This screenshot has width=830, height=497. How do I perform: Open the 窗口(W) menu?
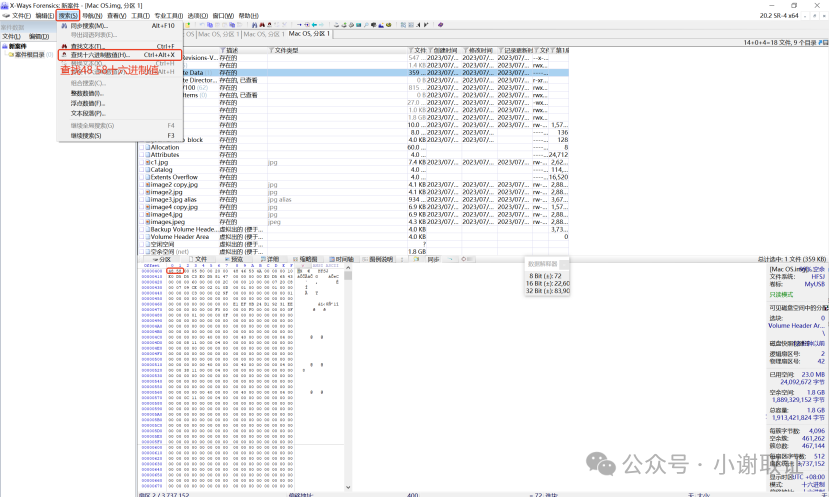coord(223,16)
